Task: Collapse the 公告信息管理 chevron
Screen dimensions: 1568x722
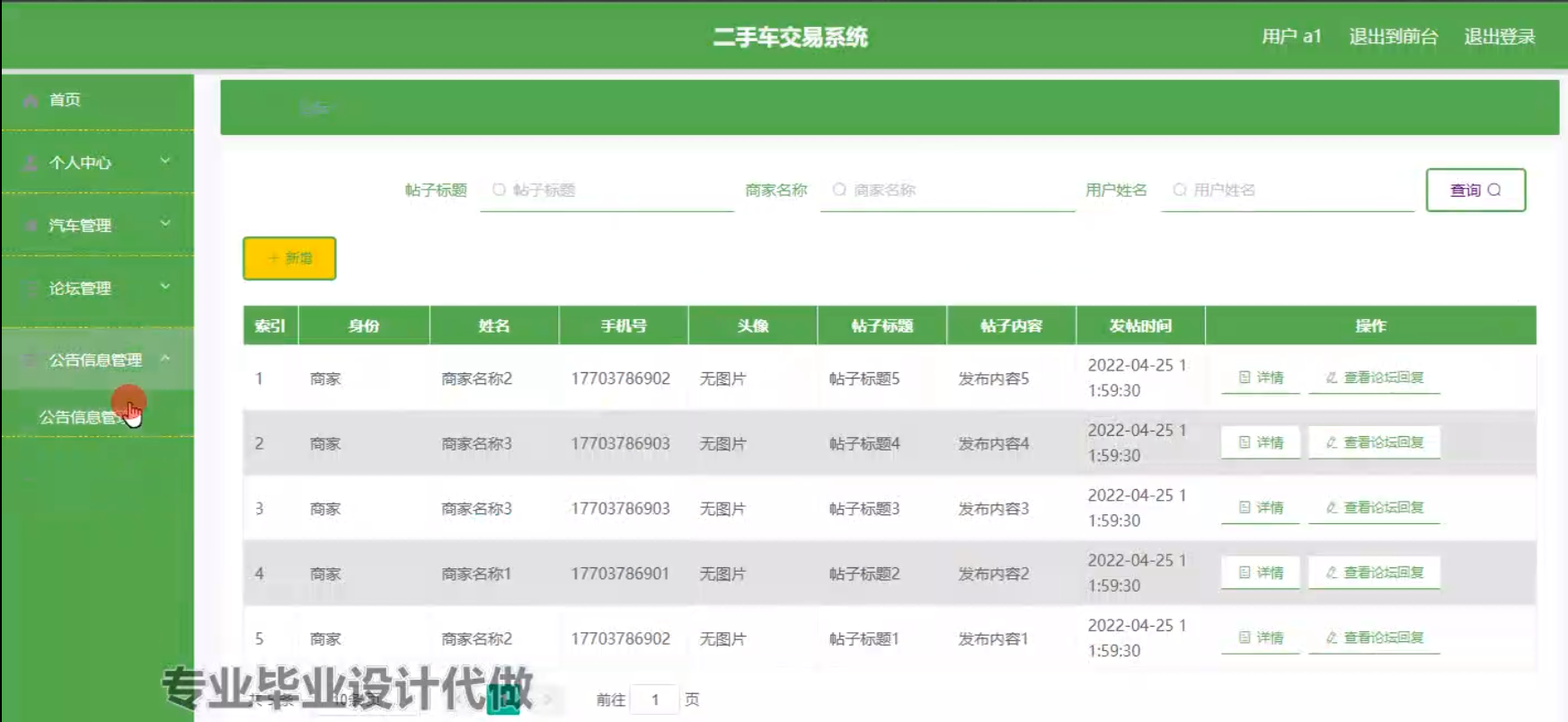Action: click(165, 359)
